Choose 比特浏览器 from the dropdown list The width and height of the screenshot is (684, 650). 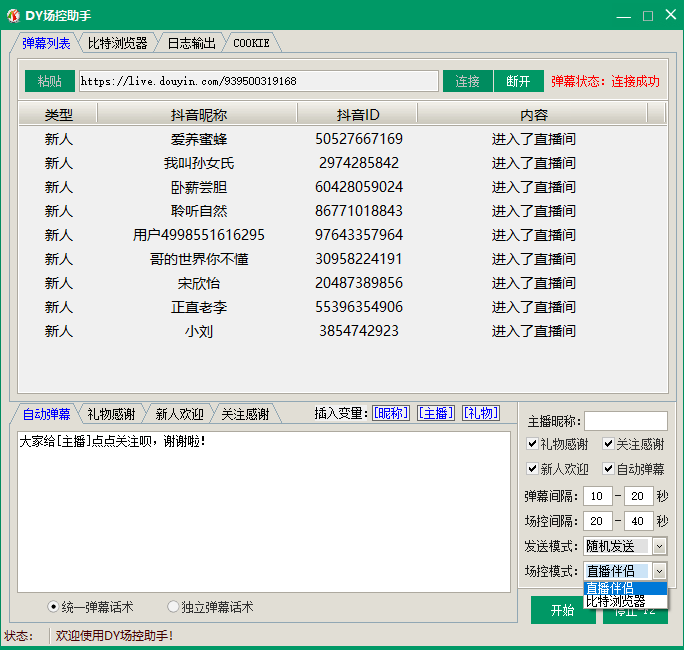point(625,601)
